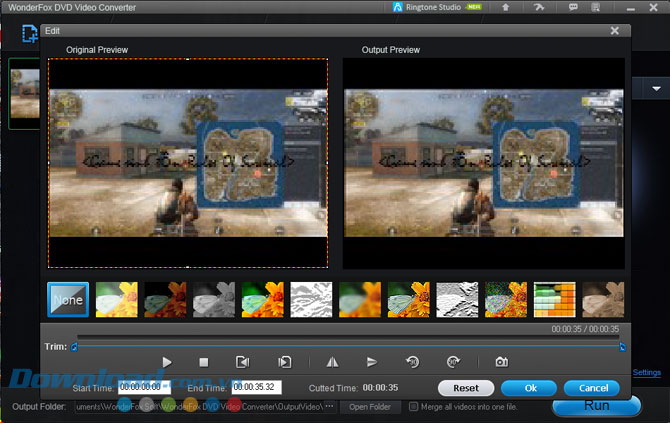Viewport: 670px width, 423px height.
Task: Click the Reset button
Action: pyautogui.click(x=466, y=388)
